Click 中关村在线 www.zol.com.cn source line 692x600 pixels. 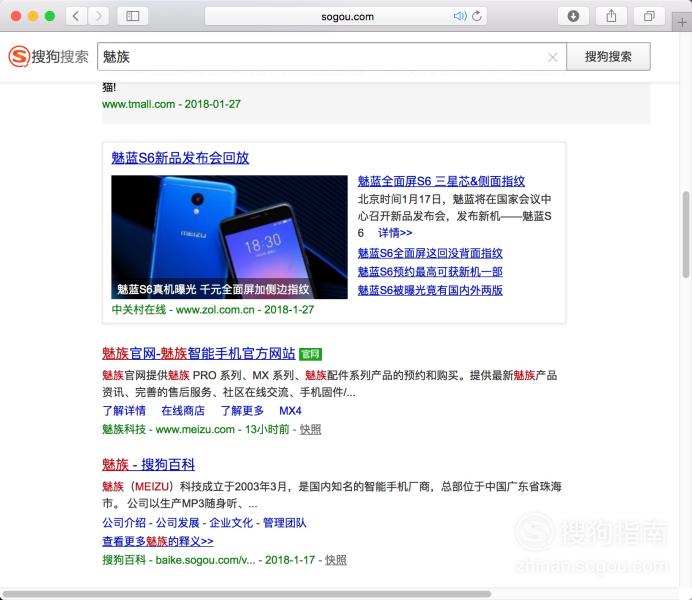213,310
